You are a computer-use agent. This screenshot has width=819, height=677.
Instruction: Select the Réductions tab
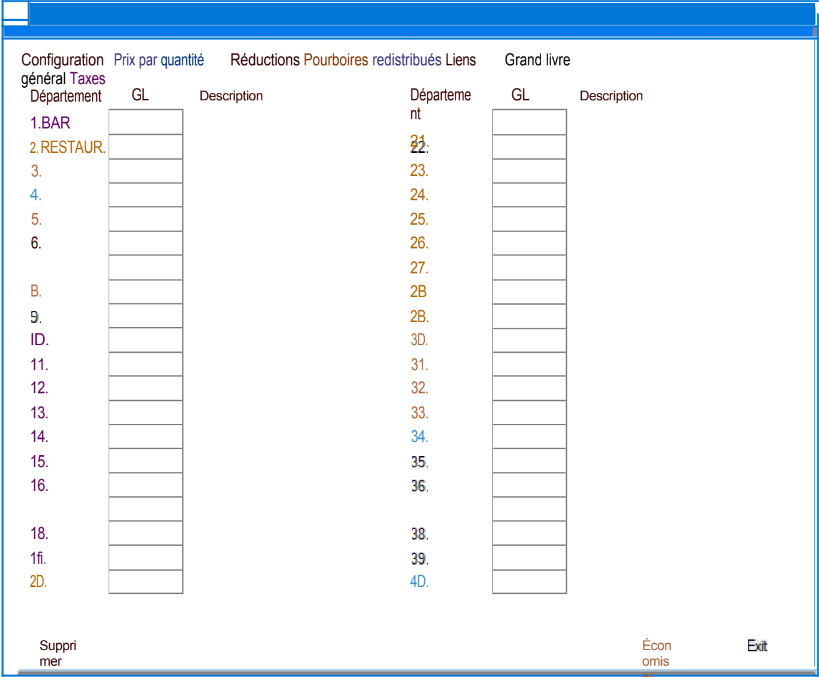coord(265,60)
